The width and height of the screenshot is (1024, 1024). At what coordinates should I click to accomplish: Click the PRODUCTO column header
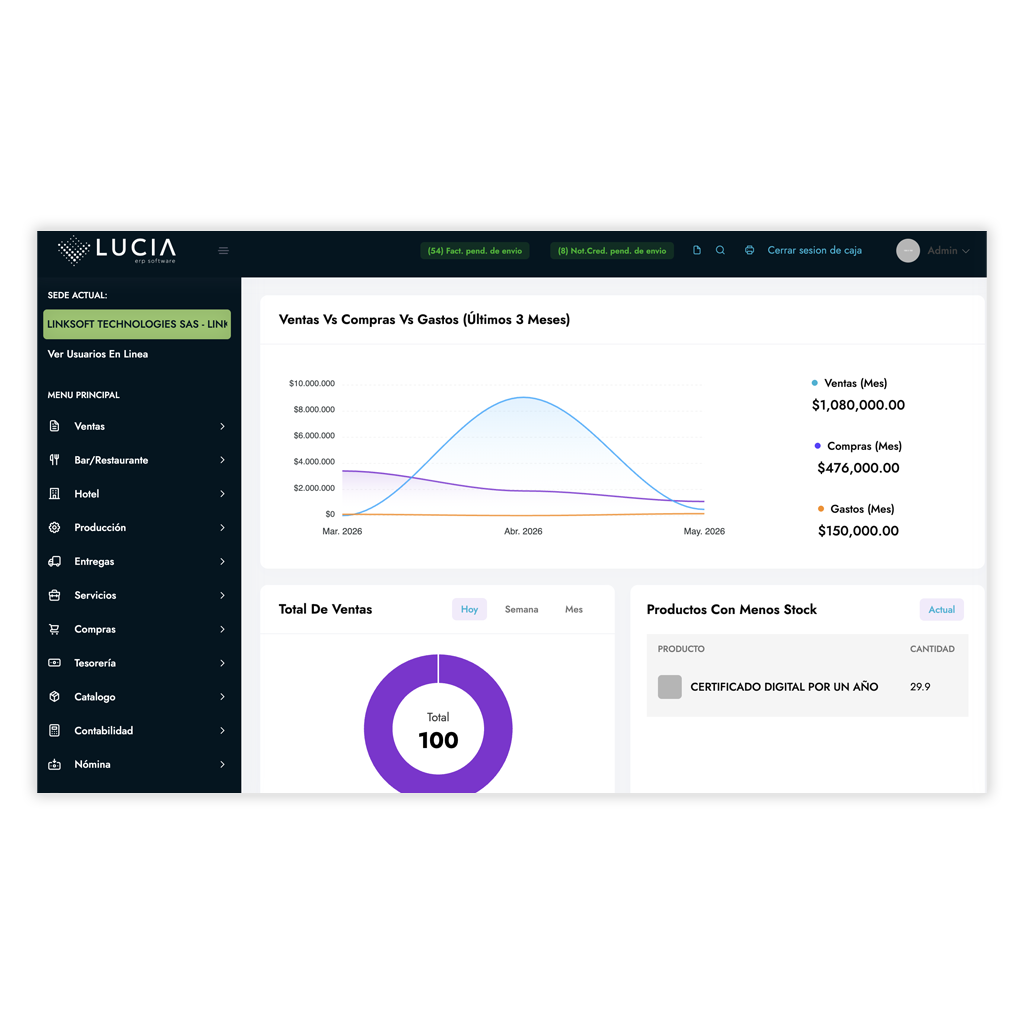(681, 648)
